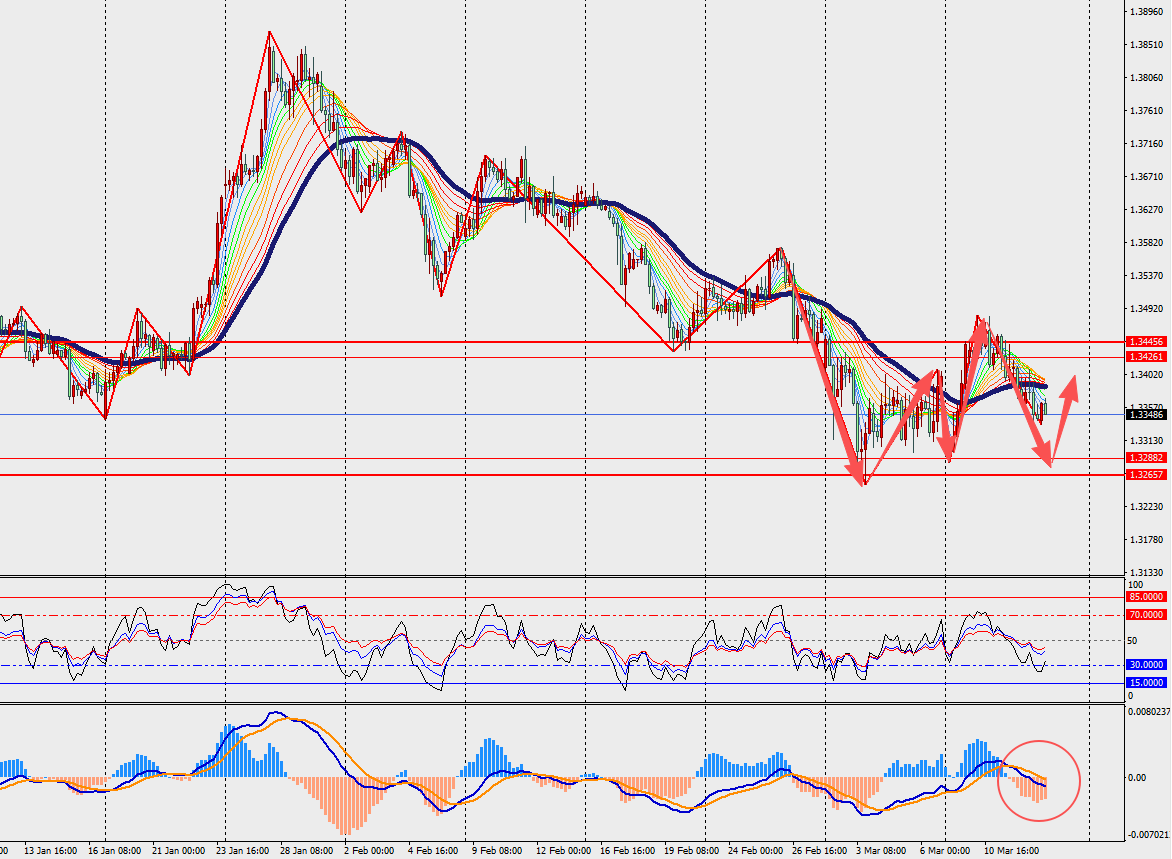Click the red circle on the MACD histogram
1172x859 pixels.
click(1040, 781)
